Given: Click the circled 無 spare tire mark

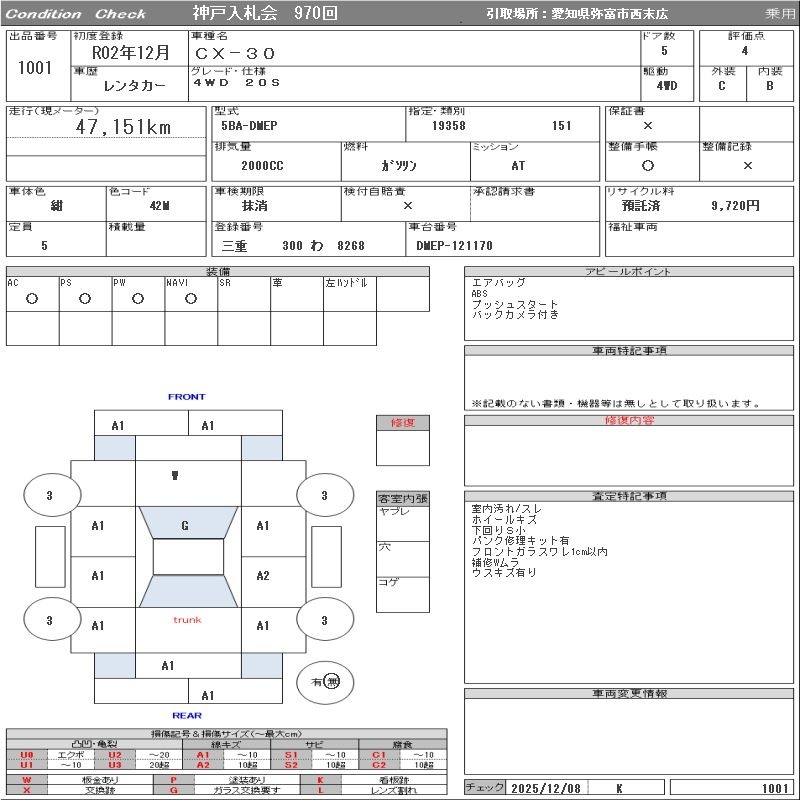Looking at the screenshot, I should click(331, 681).
